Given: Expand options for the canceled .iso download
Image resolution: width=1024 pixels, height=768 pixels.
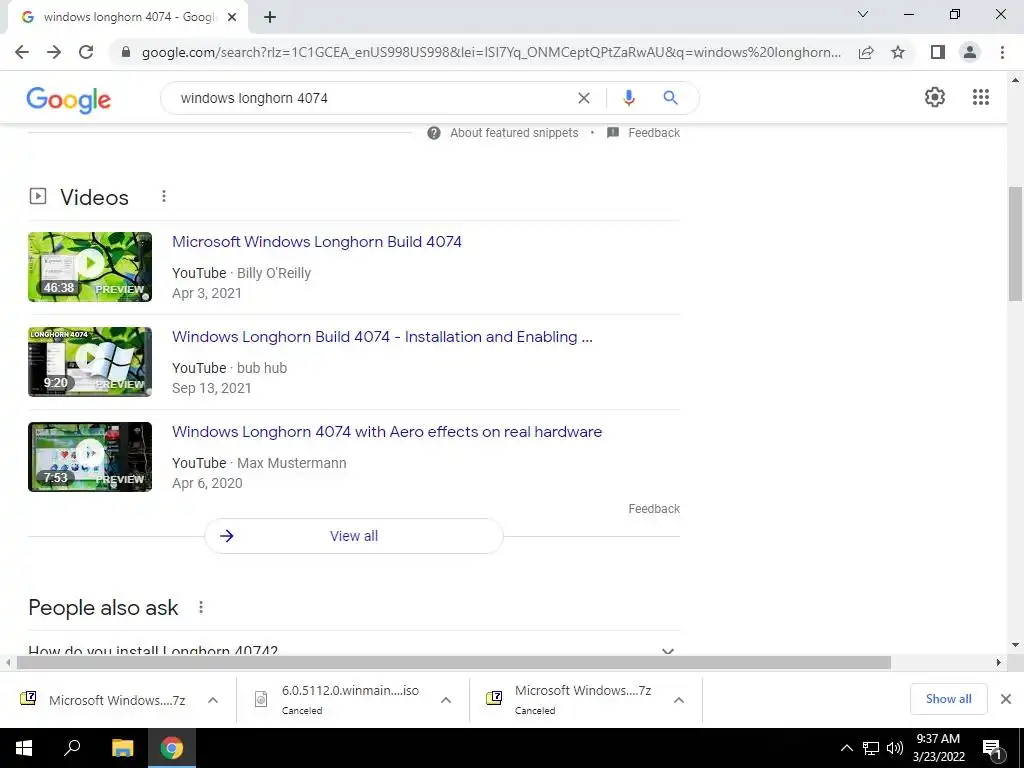Looking at the screenshot, I should point(446,700).
